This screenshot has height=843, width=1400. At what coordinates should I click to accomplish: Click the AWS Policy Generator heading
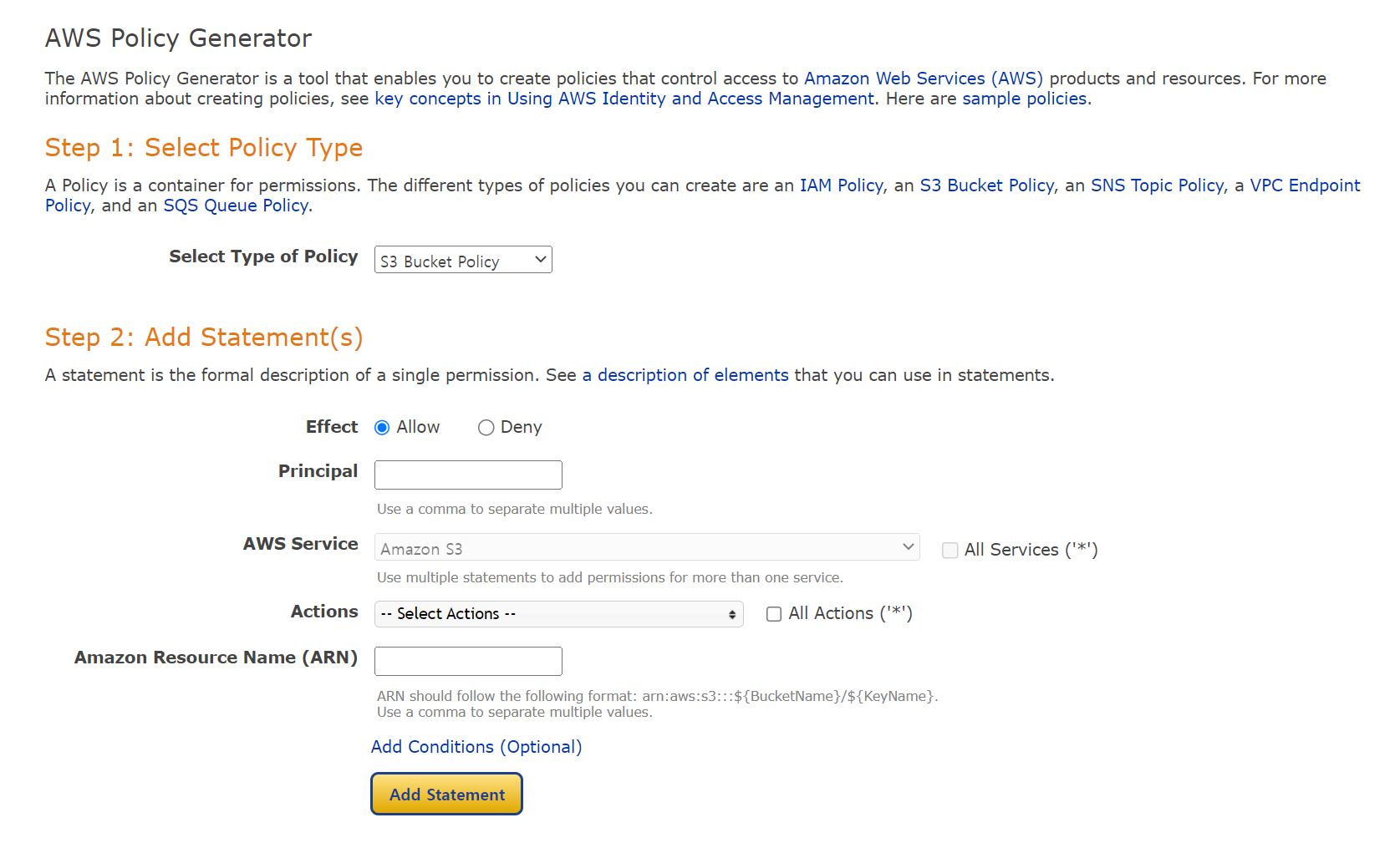click(178, 38)
